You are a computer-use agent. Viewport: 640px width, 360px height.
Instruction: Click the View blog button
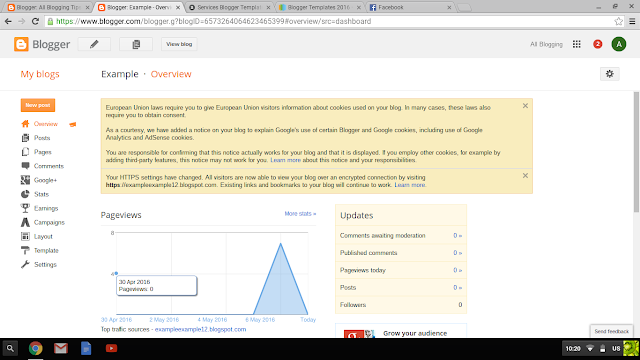179,44
